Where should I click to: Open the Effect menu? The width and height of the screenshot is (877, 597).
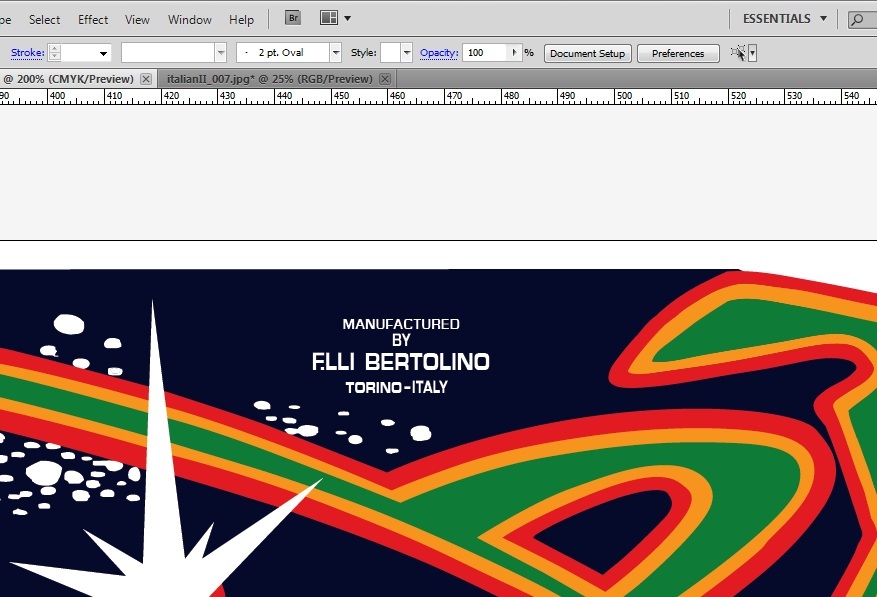93,20
